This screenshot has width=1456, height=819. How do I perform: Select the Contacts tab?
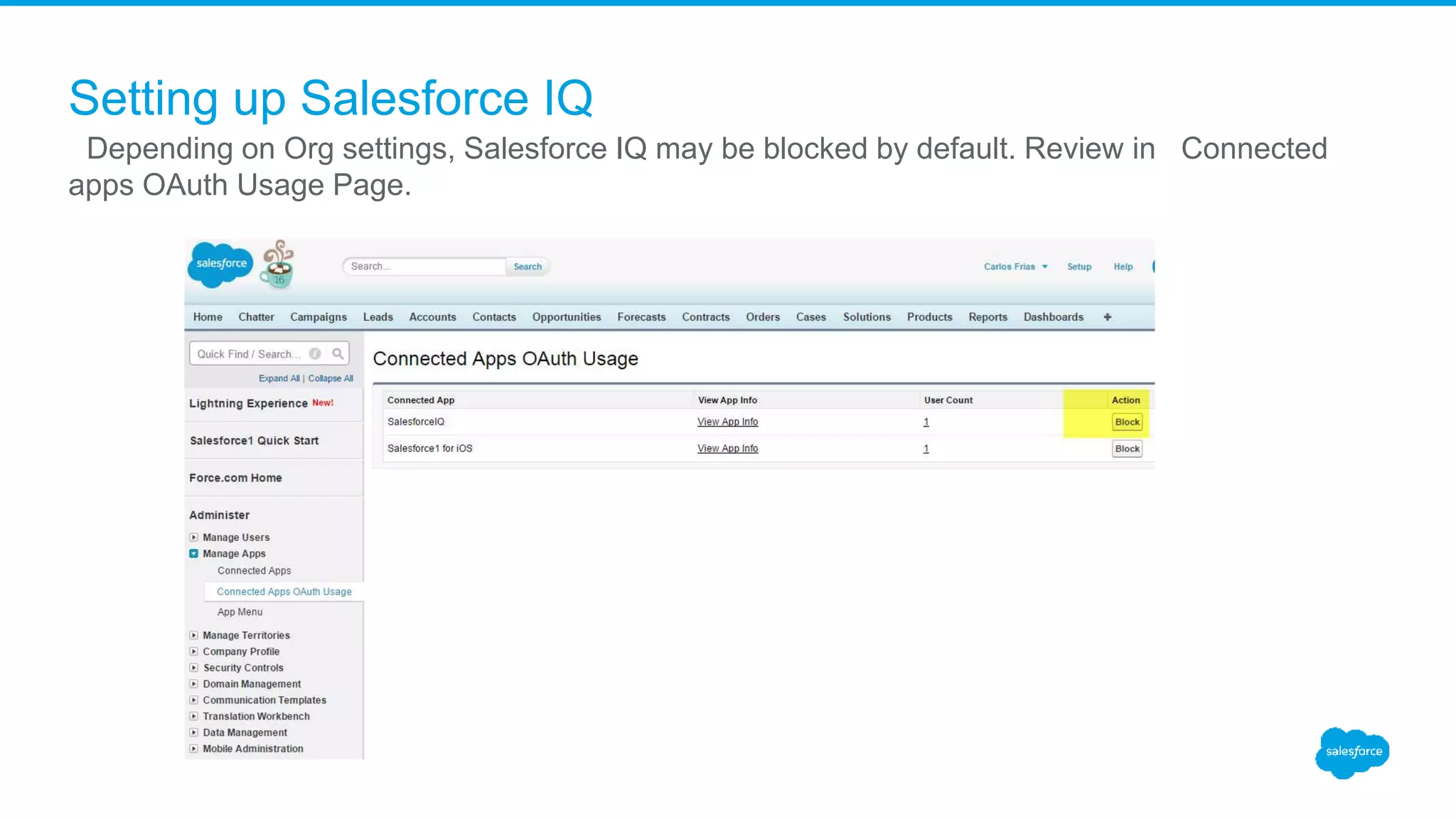[x=494, y=317]
